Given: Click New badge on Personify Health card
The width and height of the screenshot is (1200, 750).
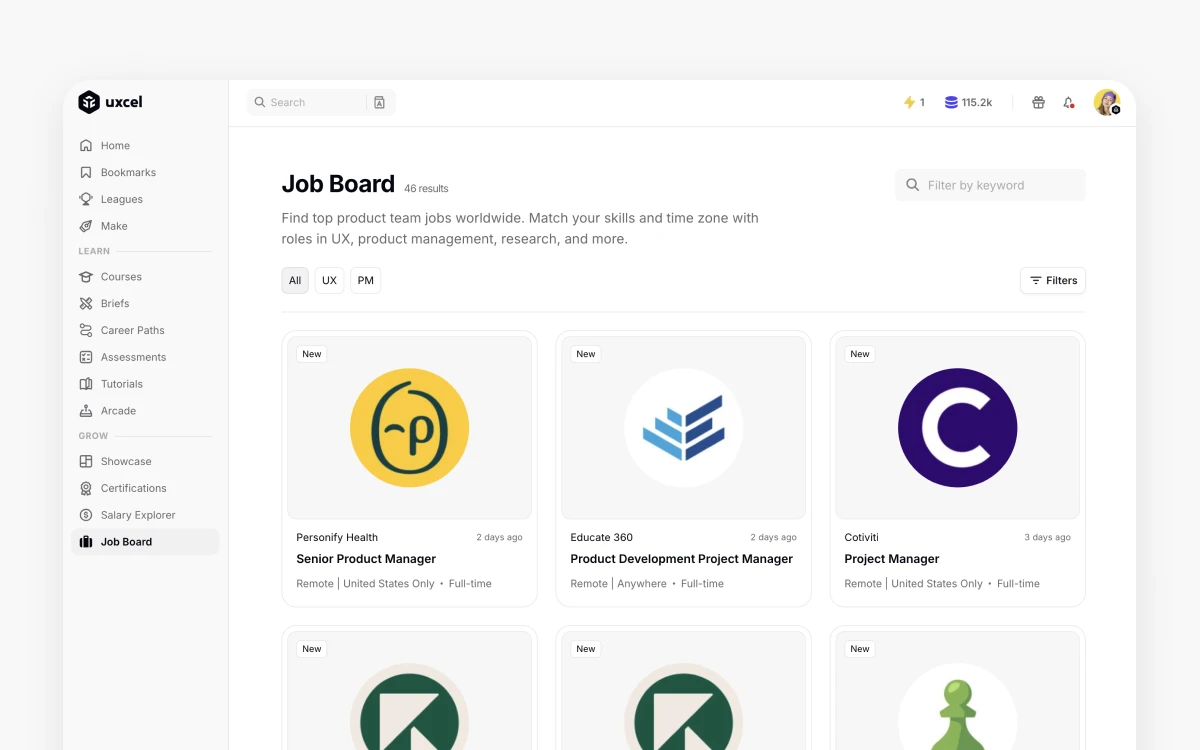Looking at the screenshot, I should (312, 354).
